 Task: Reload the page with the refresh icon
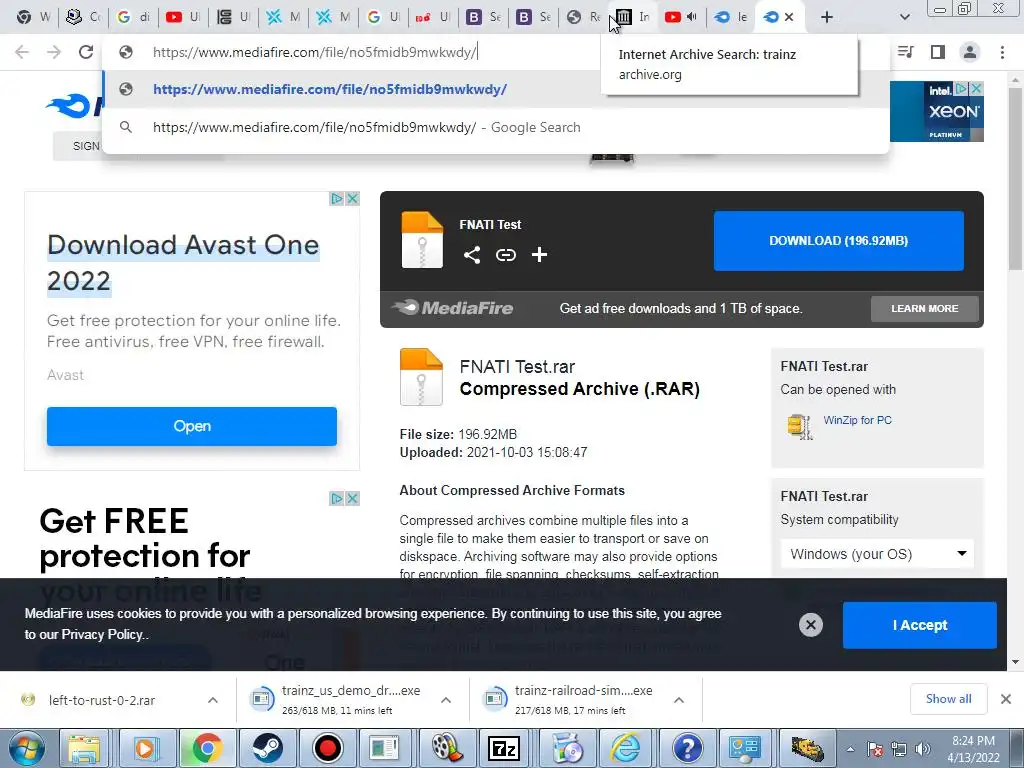[86, 52]
